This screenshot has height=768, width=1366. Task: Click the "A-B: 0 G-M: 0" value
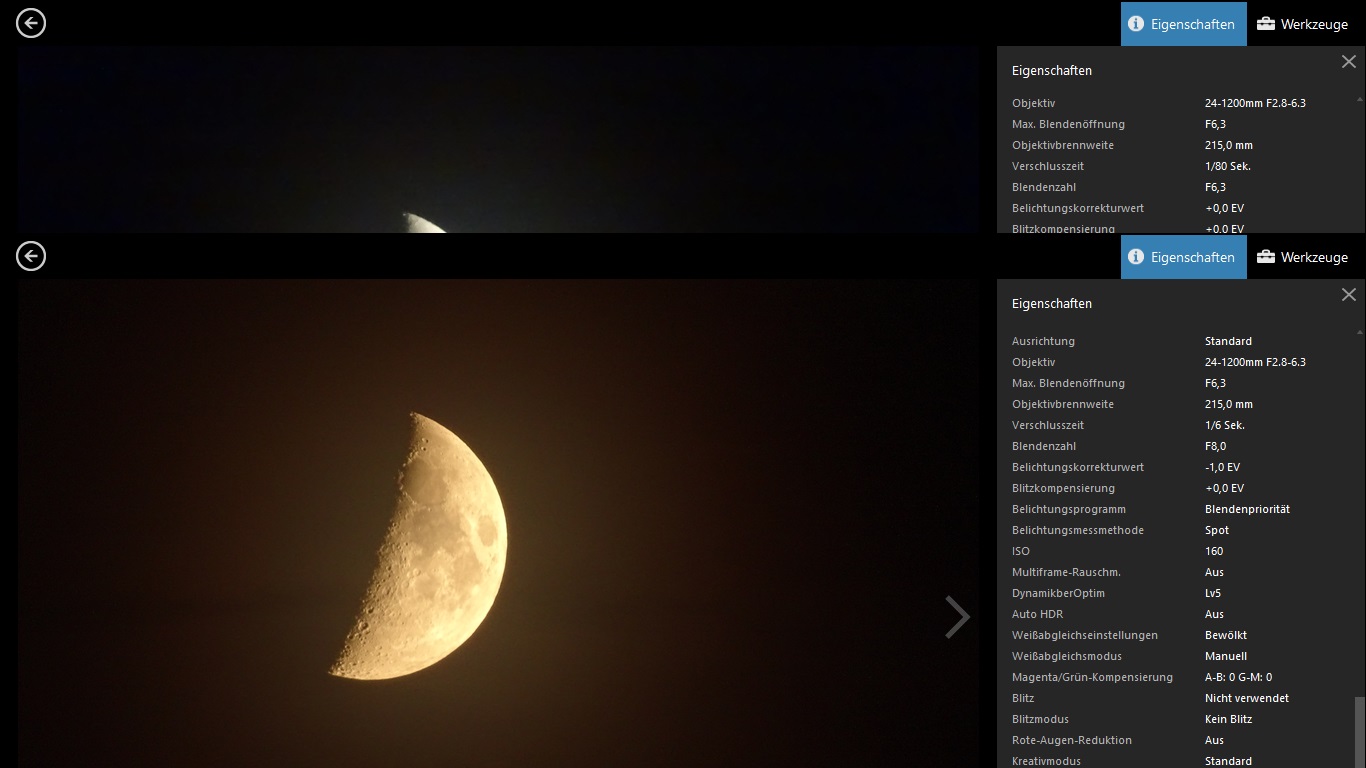tap(1239, 677)
